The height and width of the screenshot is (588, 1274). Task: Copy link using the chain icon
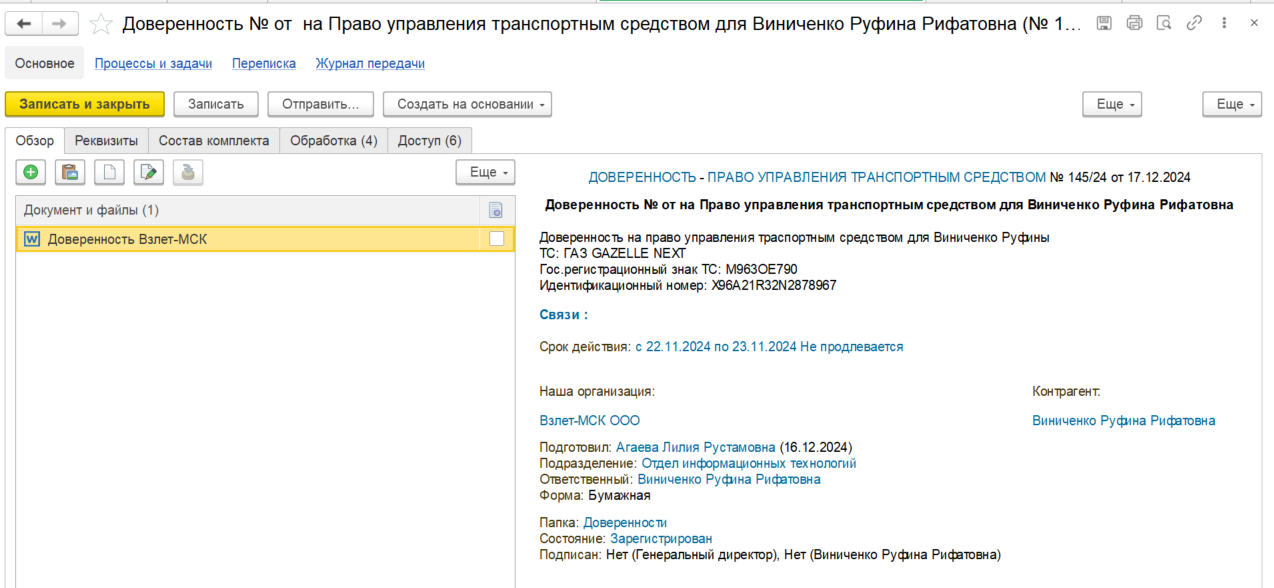pos(1195,23)
